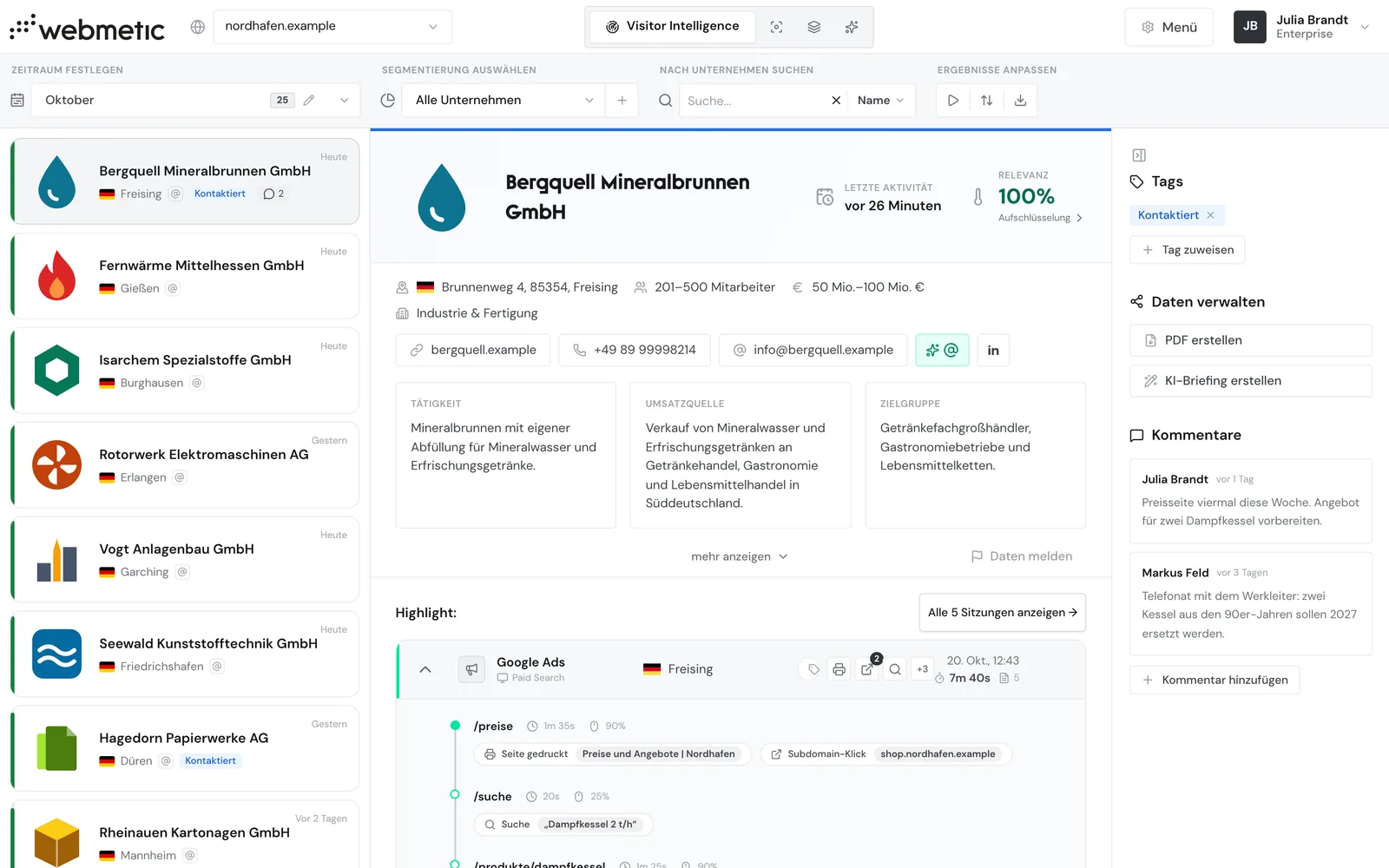Open bergquell.example website link
This screenshot has height=868, width=1389.
(473, 350)
